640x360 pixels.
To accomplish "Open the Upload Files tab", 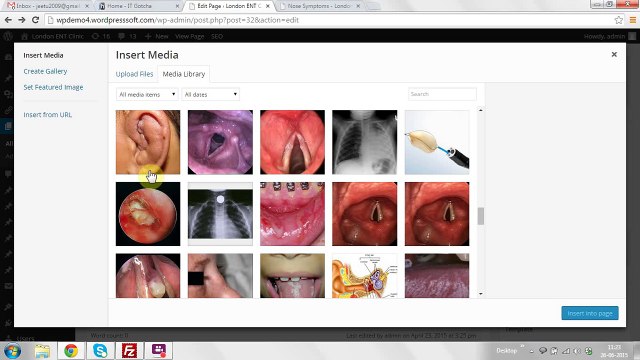I will tap(134, 74).
